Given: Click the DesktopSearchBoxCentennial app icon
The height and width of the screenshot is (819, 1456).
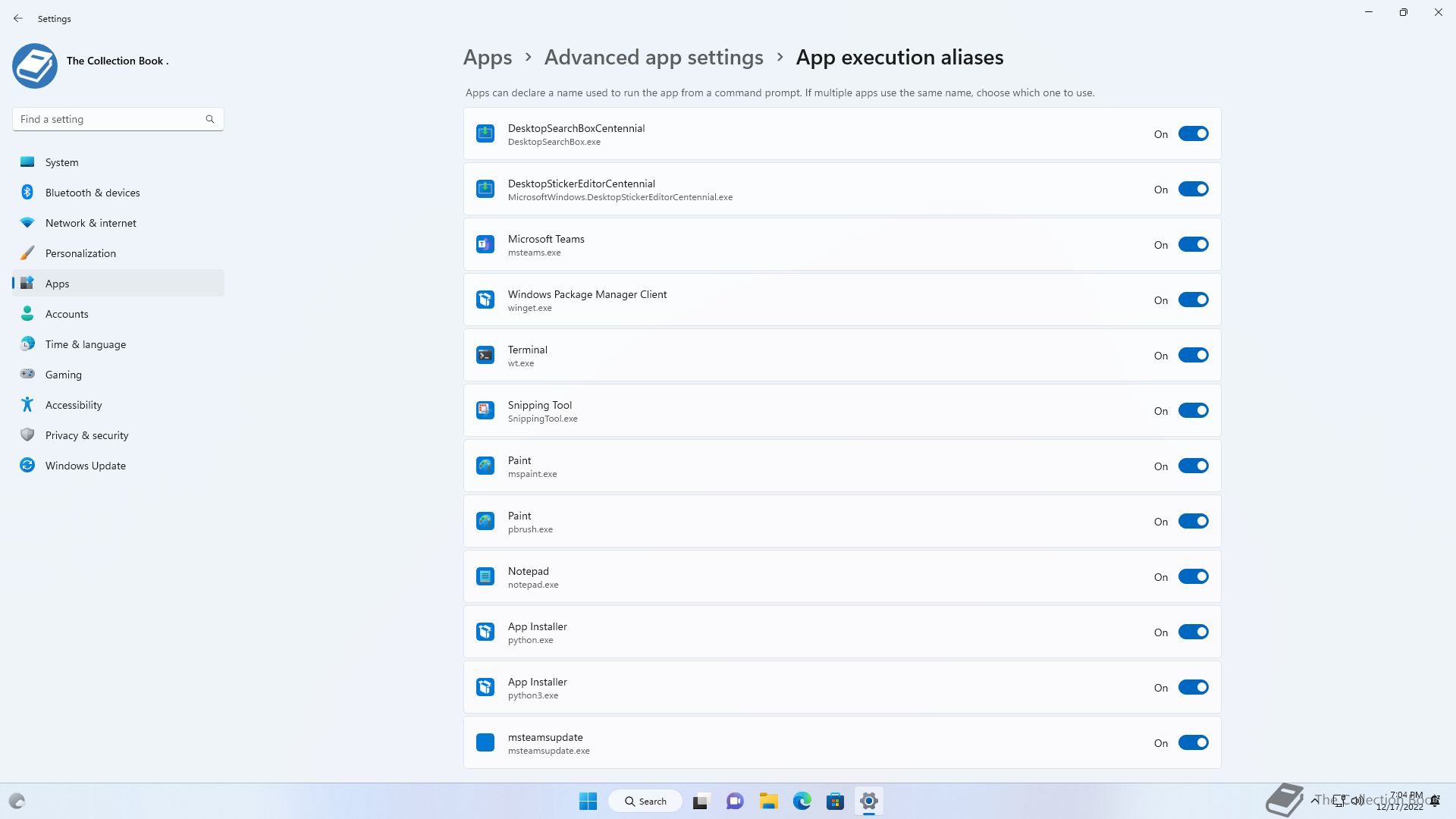Looking at the screenshot, I should (485, 134).
